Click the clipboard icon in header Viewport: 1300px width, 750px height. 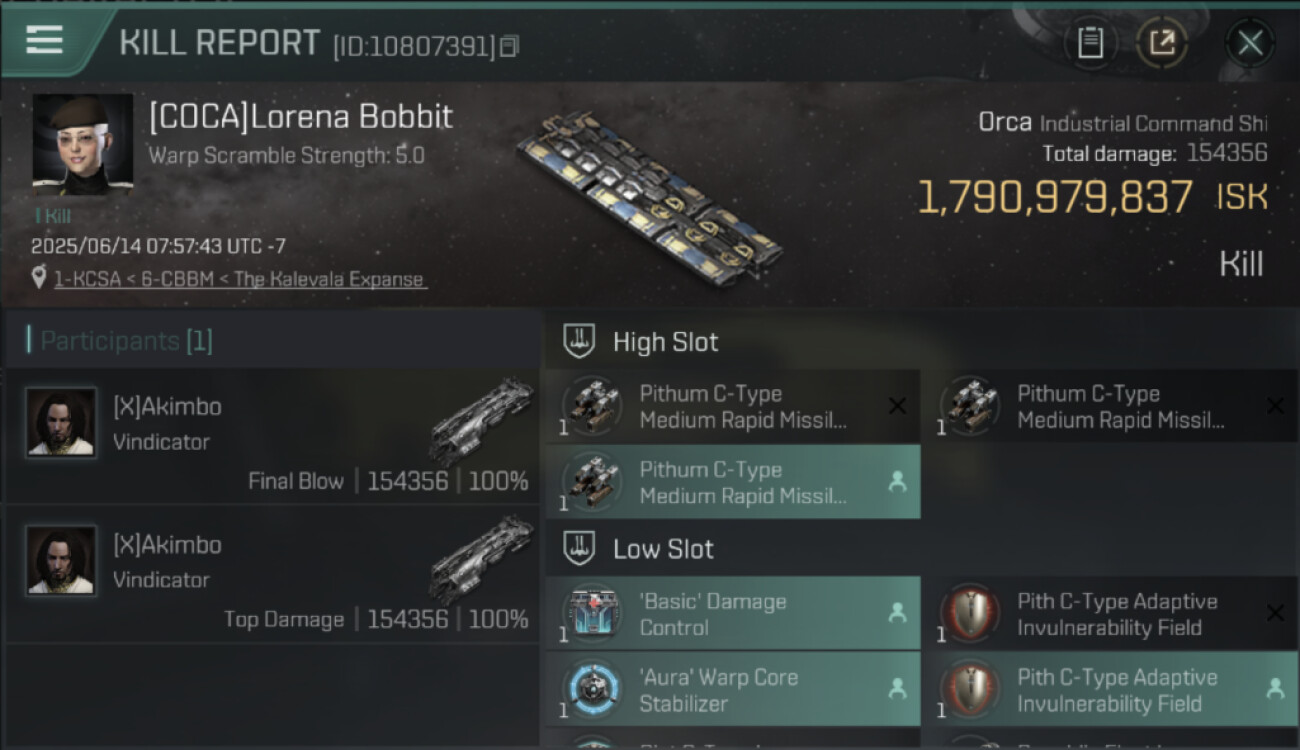tap(1090, 43)
